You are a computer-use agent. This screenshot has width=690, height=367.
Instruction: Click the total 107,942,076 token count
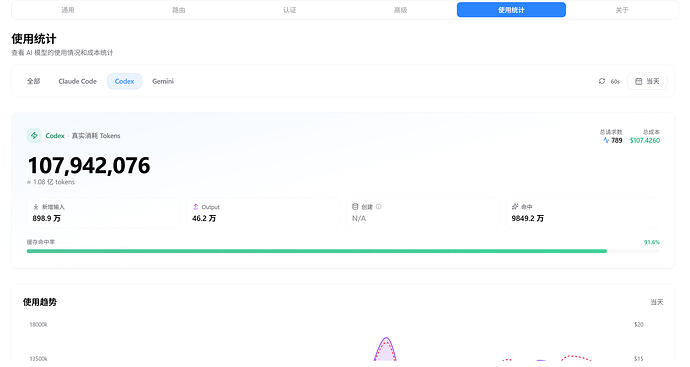point(89,165)
